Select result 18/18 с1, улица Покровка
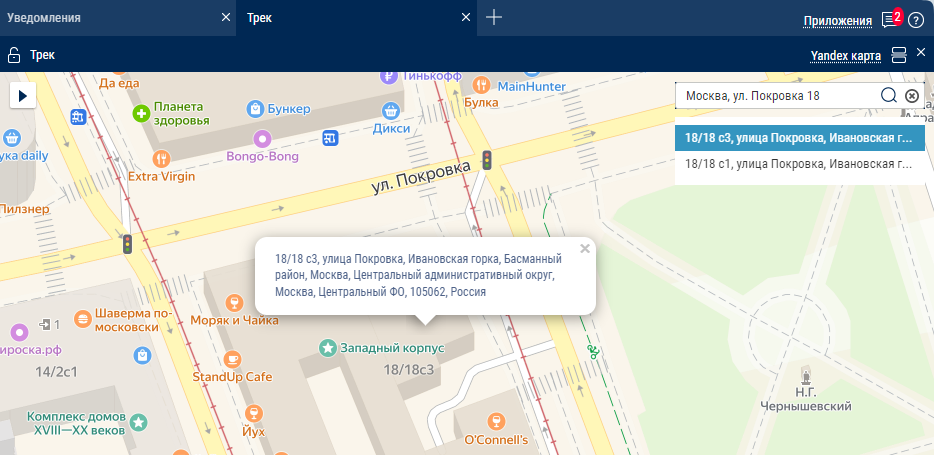The width and height of the screenshot is (934, 455). [799, 163]
